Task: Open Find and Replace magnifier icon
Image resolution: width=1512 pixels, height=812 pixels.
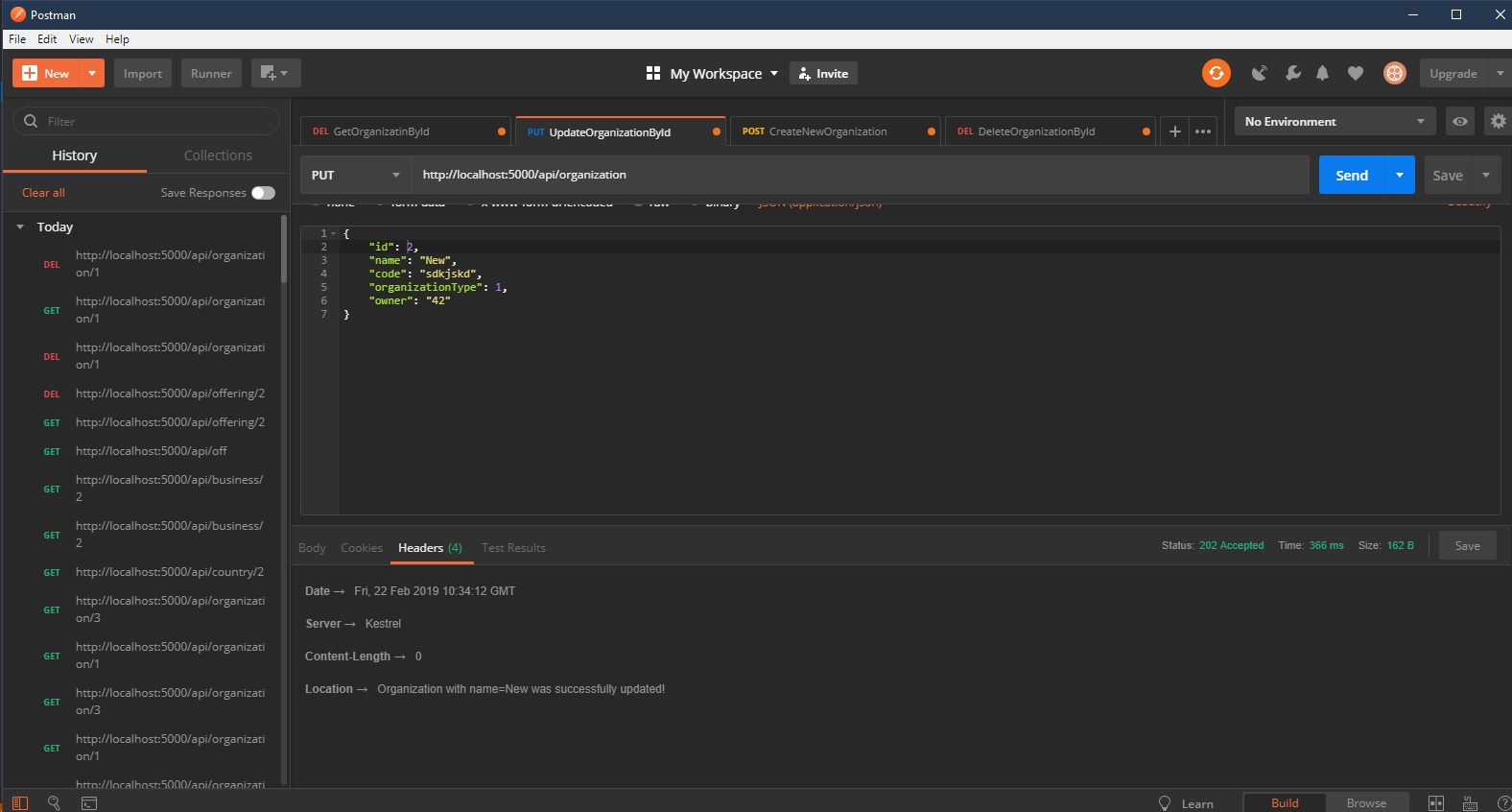Action: (54, 802)
